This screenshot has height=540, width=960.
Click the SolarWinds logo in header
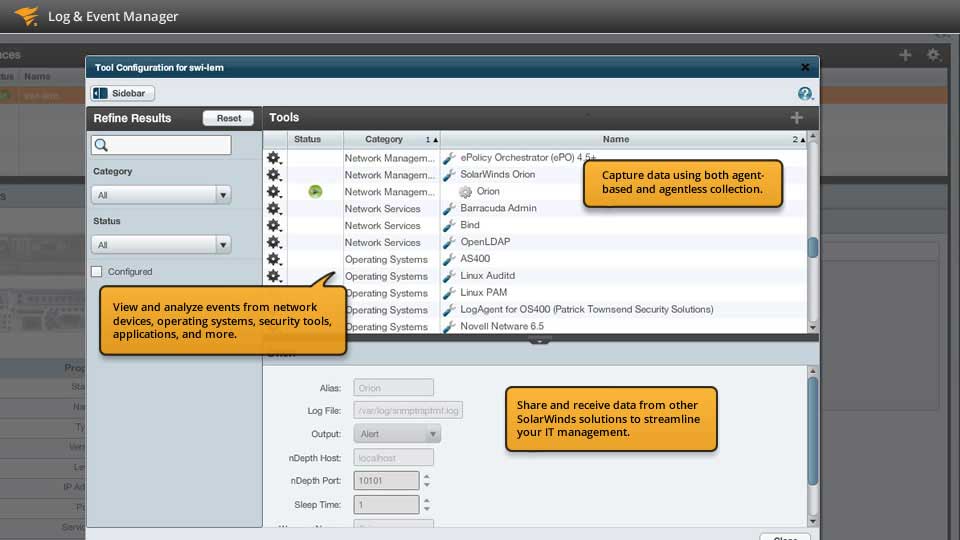tap(27, 16)
